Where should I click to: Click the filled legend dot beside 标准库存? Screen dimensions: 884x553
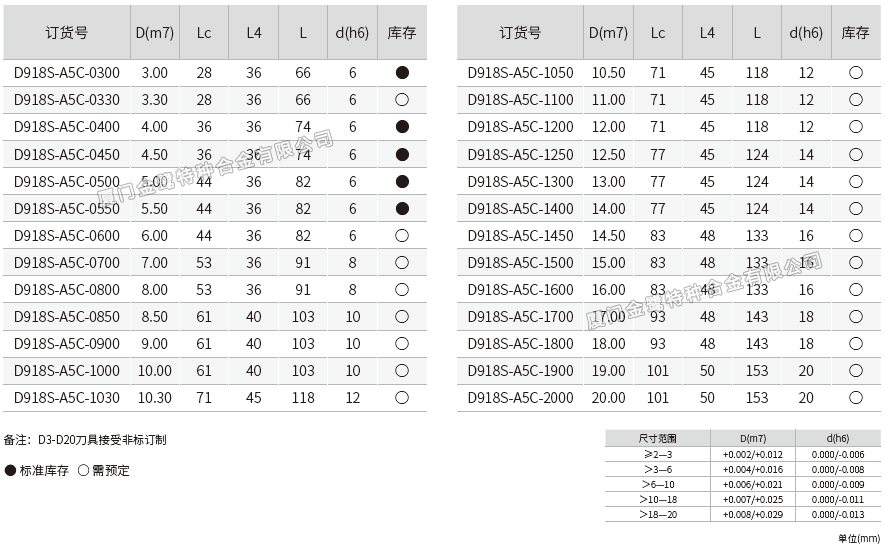point(10,470)
